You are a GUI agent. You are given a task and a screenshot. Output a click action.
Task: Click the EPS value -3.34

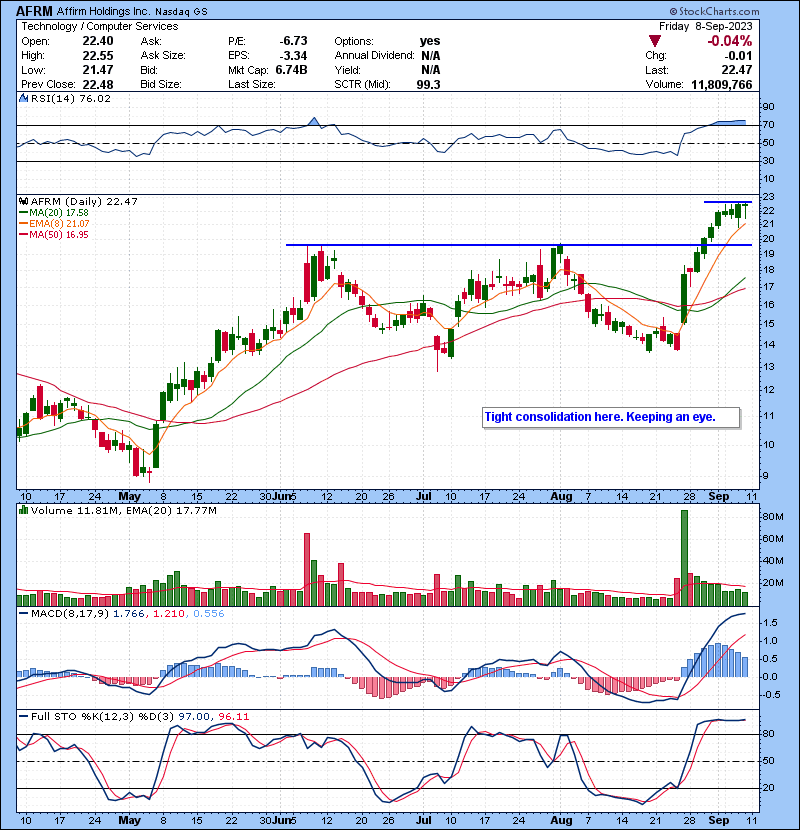point(293,56)
